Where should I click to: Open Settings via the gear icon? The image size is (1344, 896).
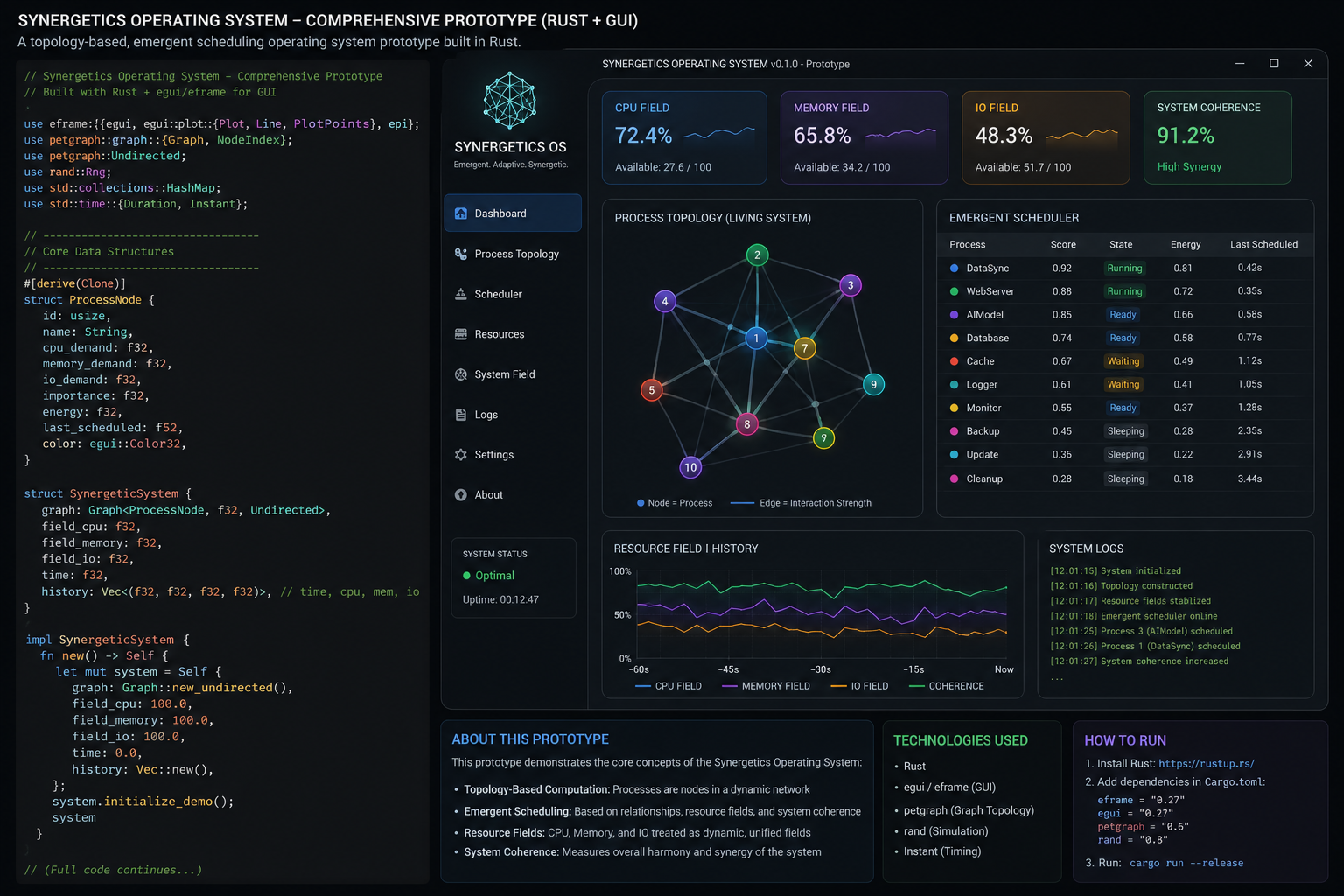[461, 455]
